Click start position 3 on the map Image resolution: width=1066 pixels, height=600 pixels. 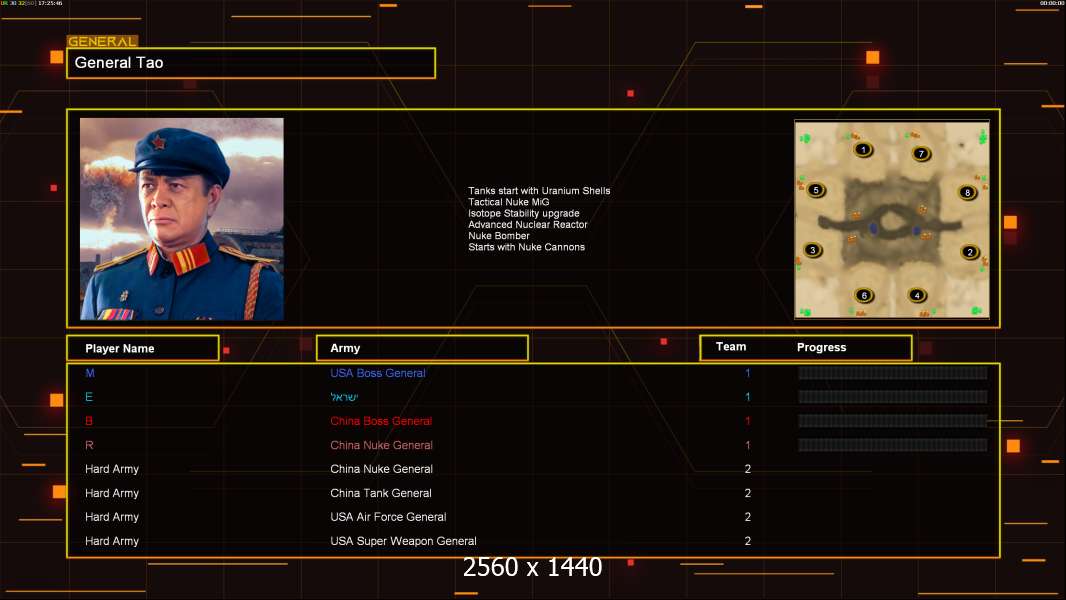point(812,250)
